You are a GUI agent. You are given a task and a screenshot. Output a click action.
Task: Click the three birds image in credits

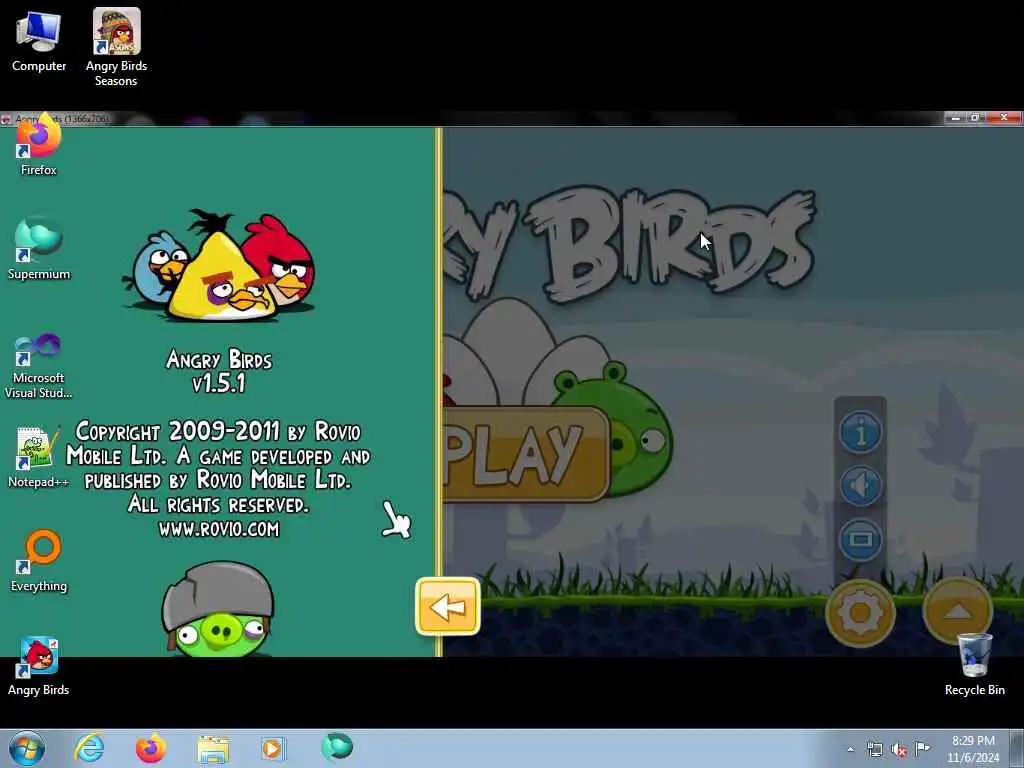219,265
